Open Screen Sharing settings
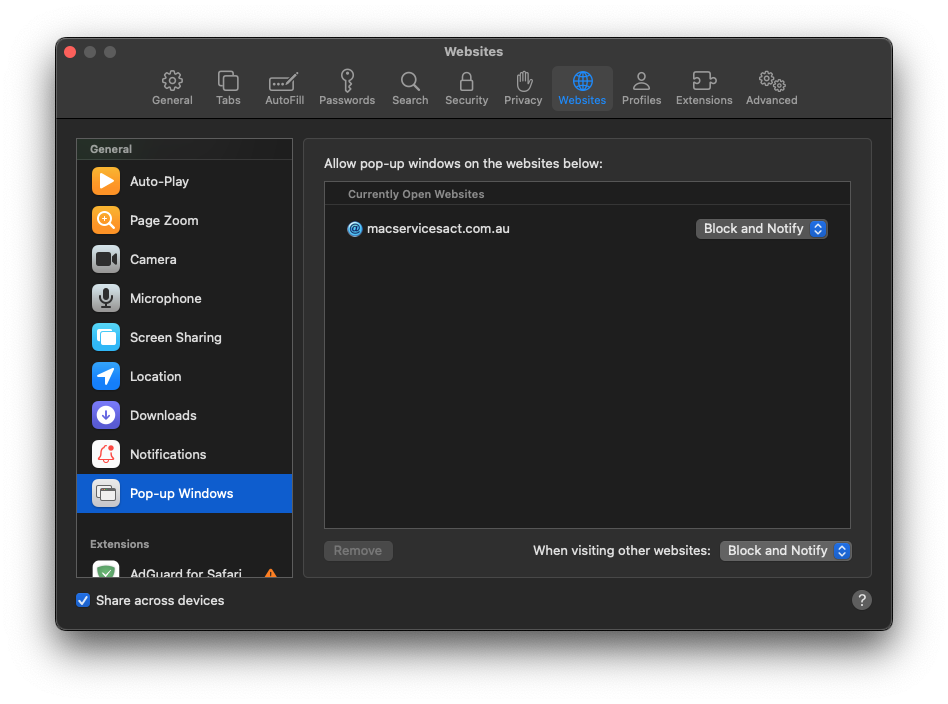The width and height of the screenshot is (948, 704). tap(175, 337)
